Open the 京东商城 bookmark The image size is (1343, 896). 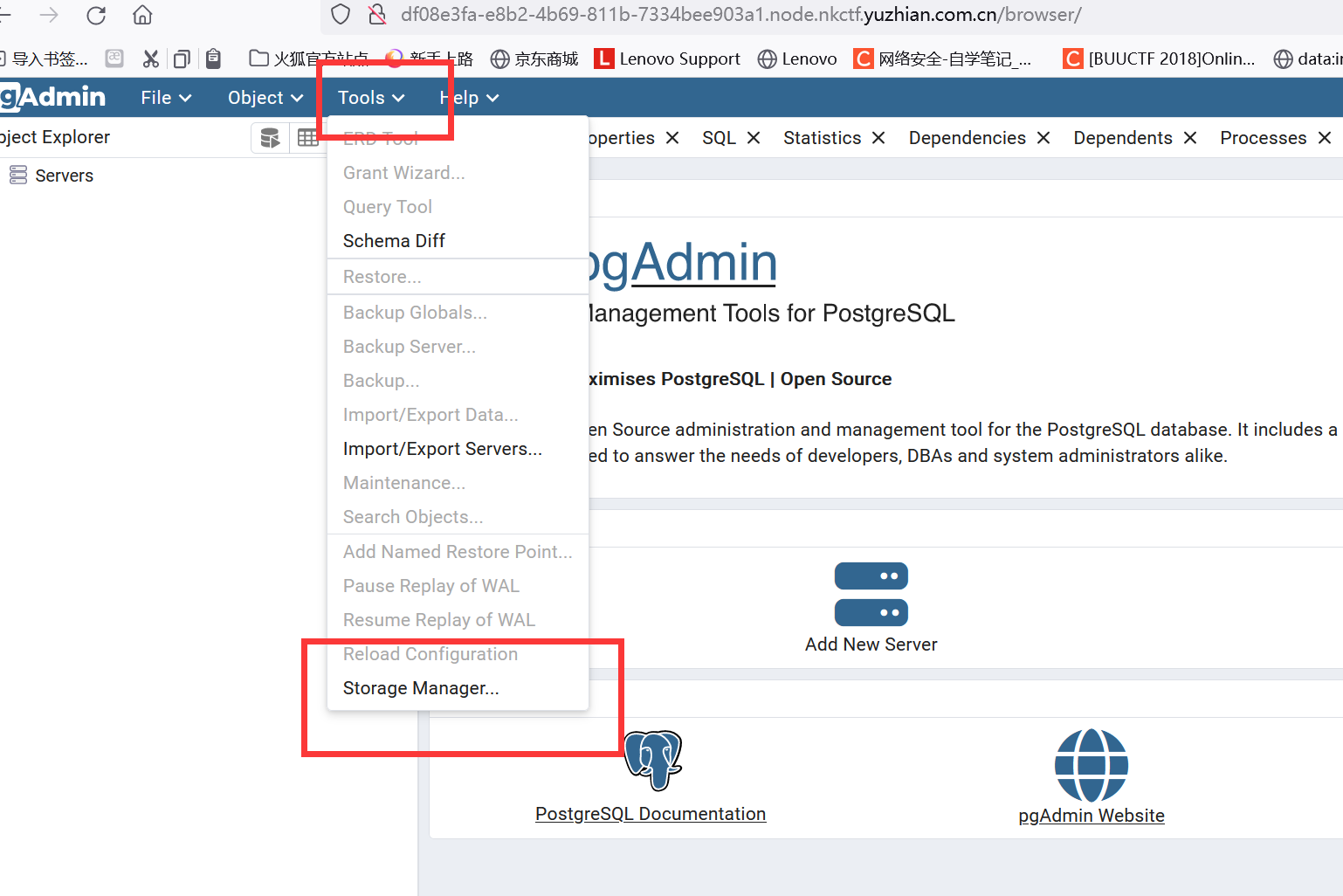(534, 59)
